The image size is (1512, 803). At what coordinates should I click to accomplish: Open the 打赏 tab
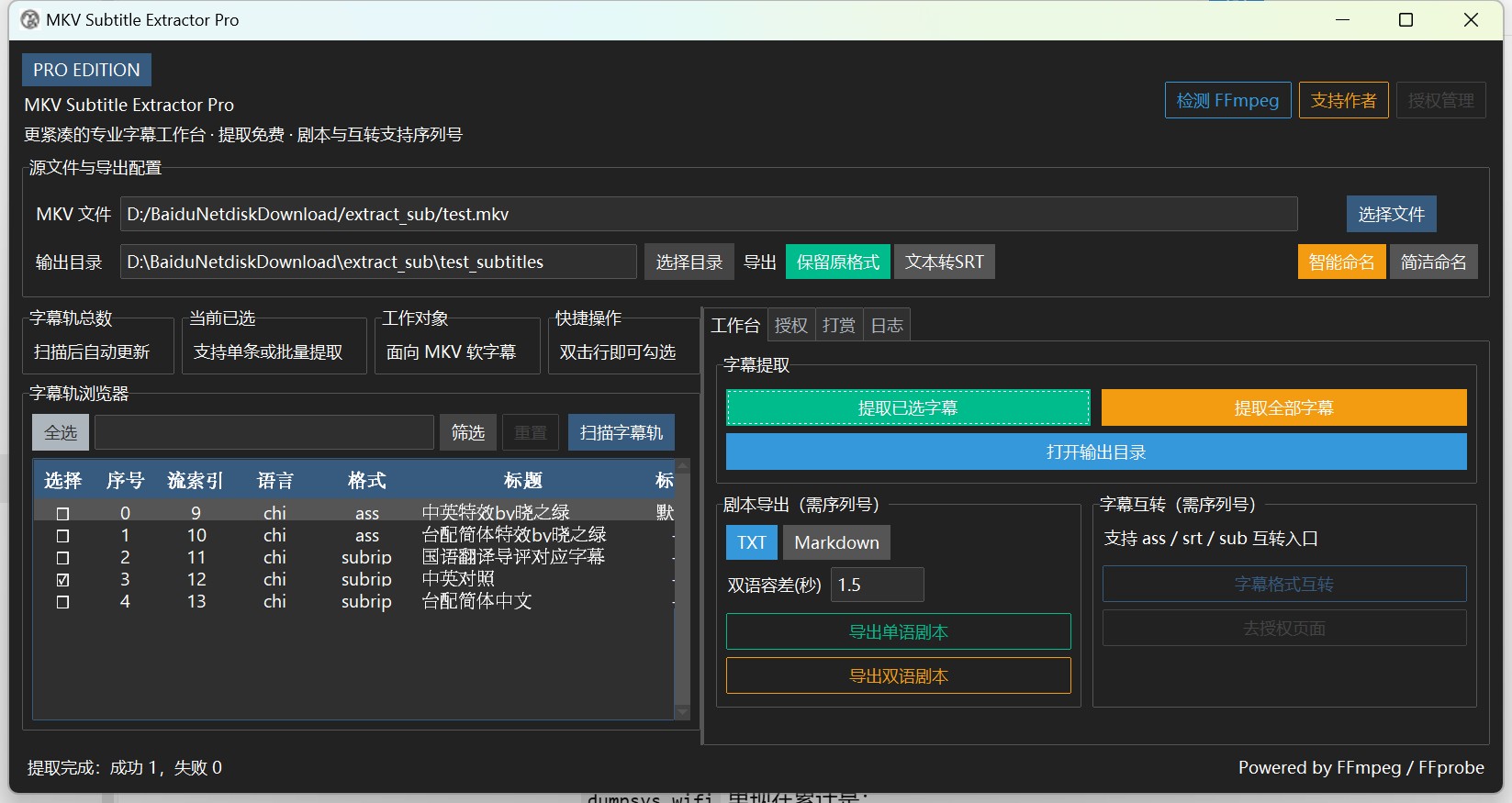tap(838, 325)
